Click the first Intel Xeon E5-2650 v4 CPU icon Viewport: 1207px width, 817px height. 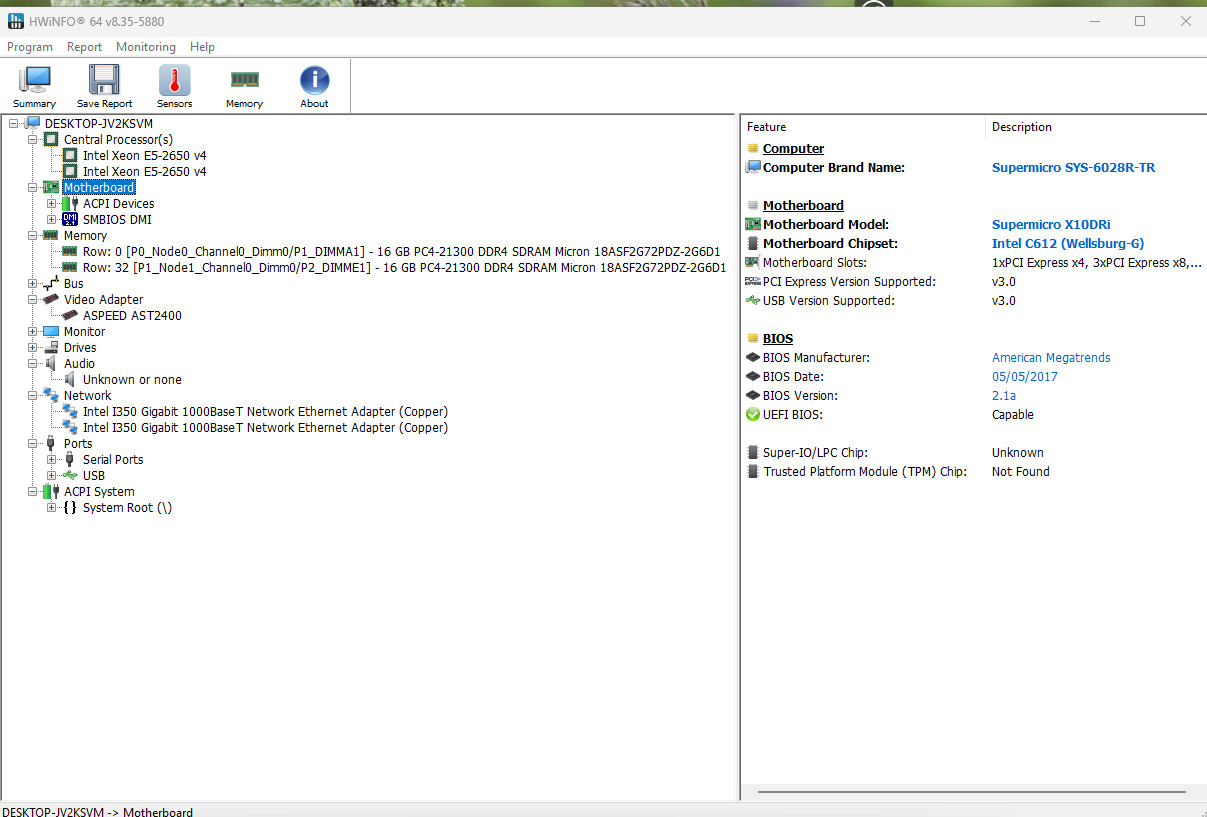(70, 156)
